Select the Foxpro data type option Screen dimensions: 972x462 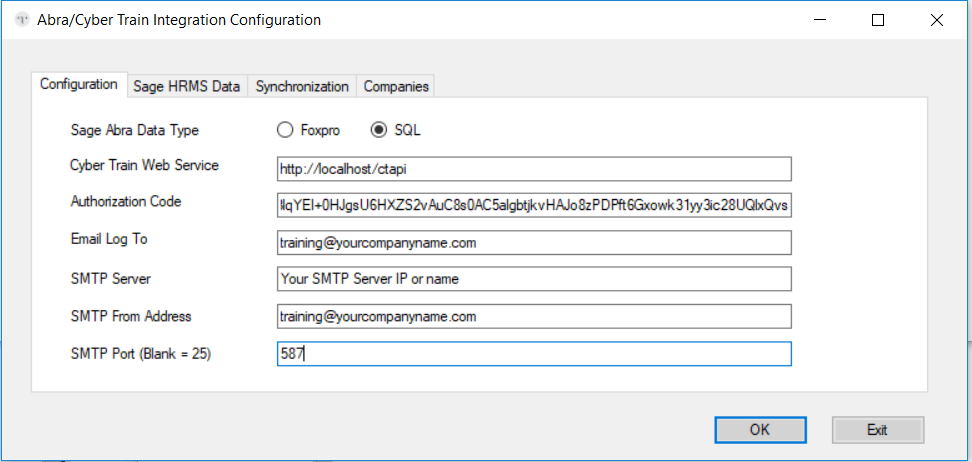click(x=309, y=130)
